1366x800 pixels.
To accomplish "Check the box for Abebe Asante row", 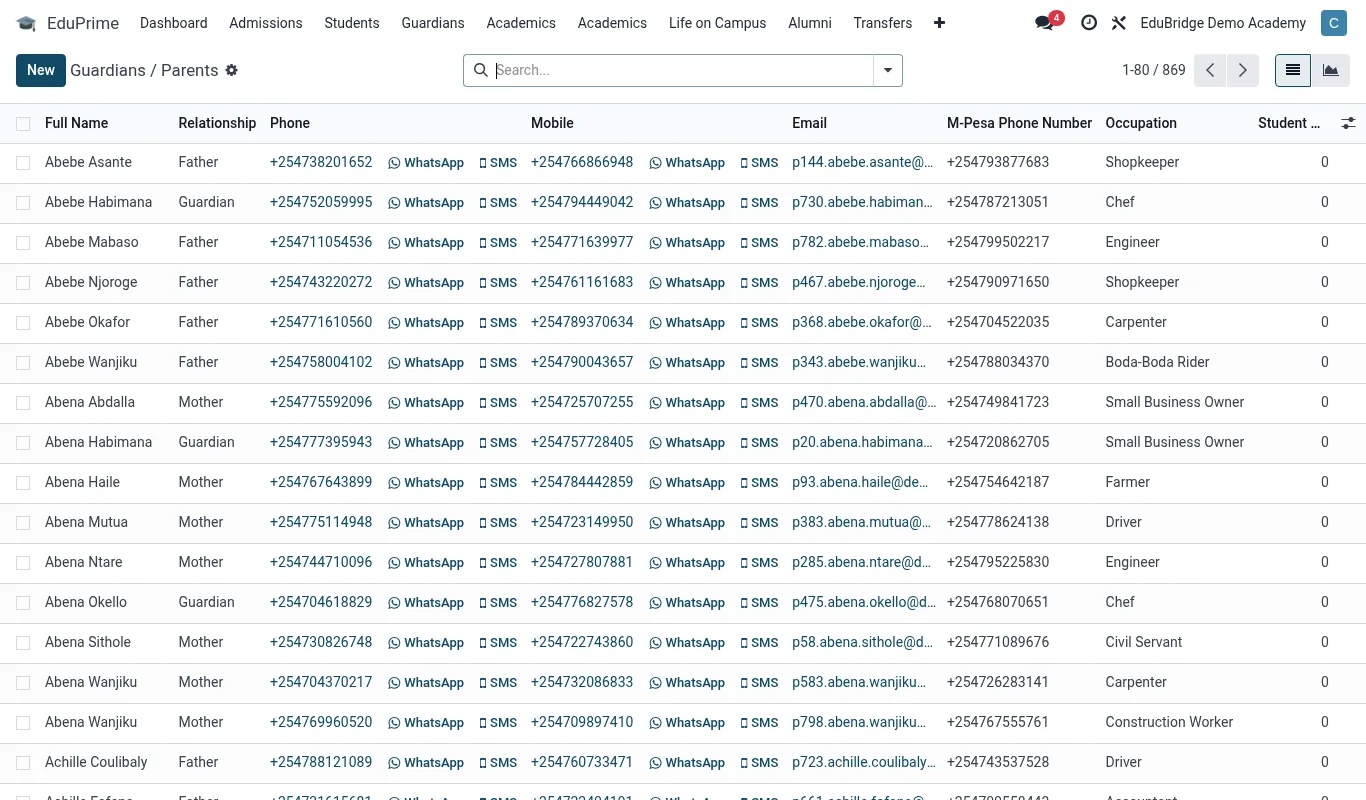I will tap(23, 163).
